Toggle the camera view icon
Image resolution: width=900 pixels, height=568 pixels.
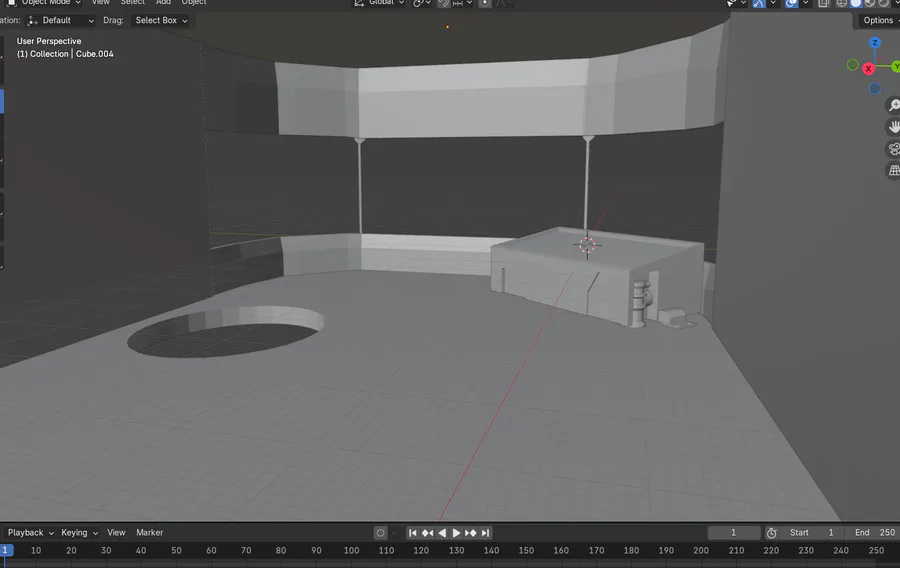(x=894, y=149)
